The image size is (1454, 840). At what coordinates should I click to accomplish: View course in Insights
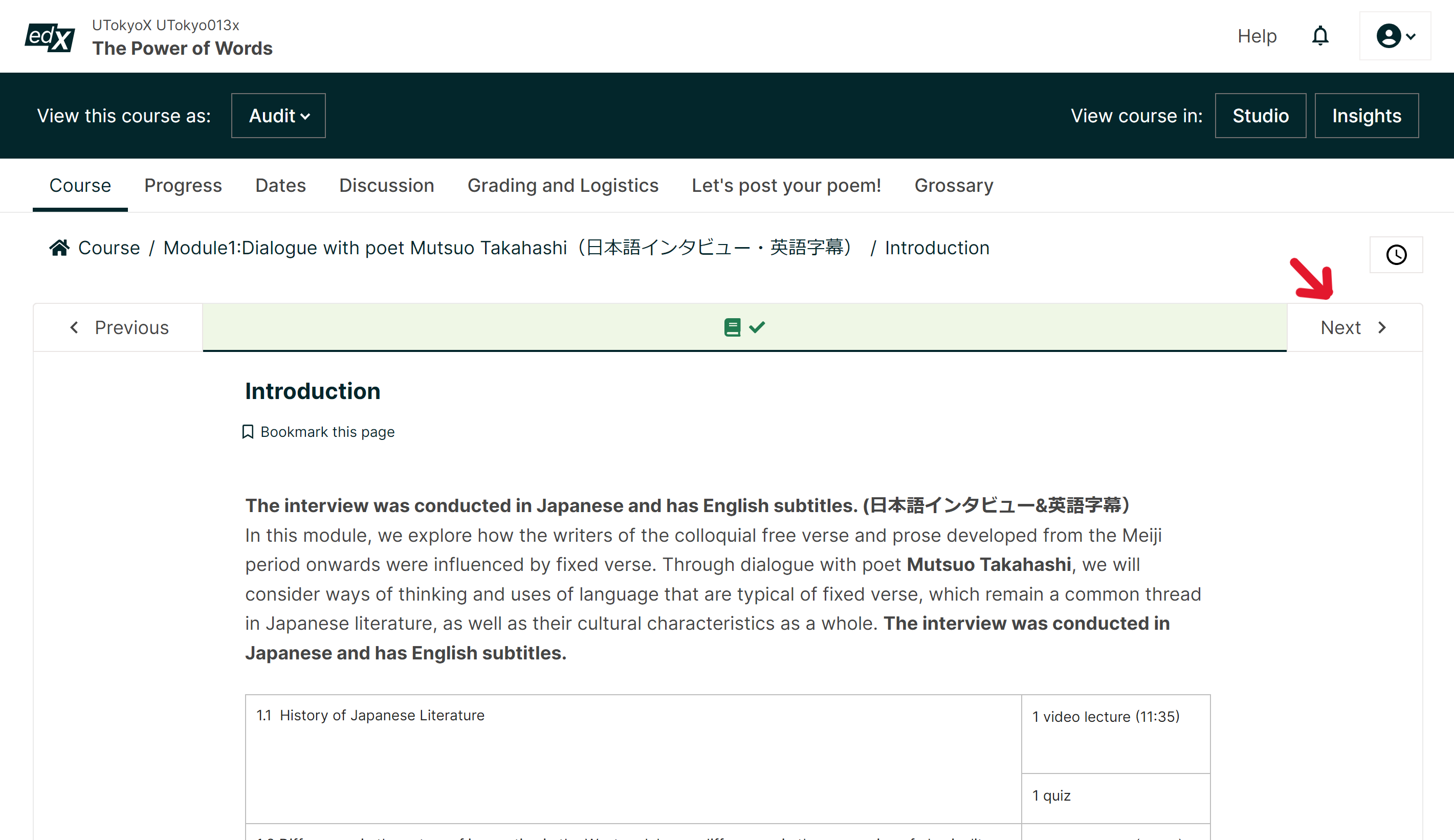[x=1365, y=116]
